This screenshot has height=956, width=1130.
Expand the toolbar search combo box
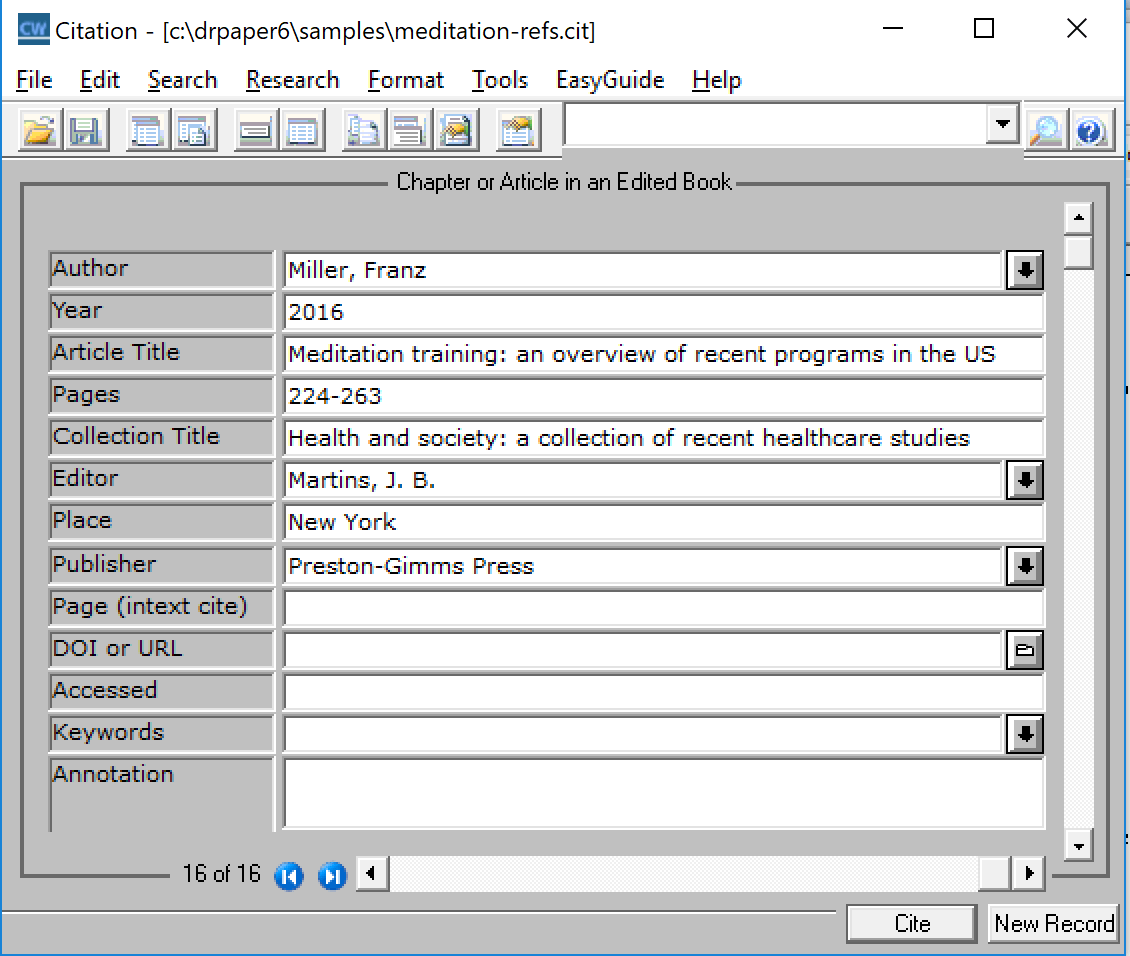point(1000,125)
